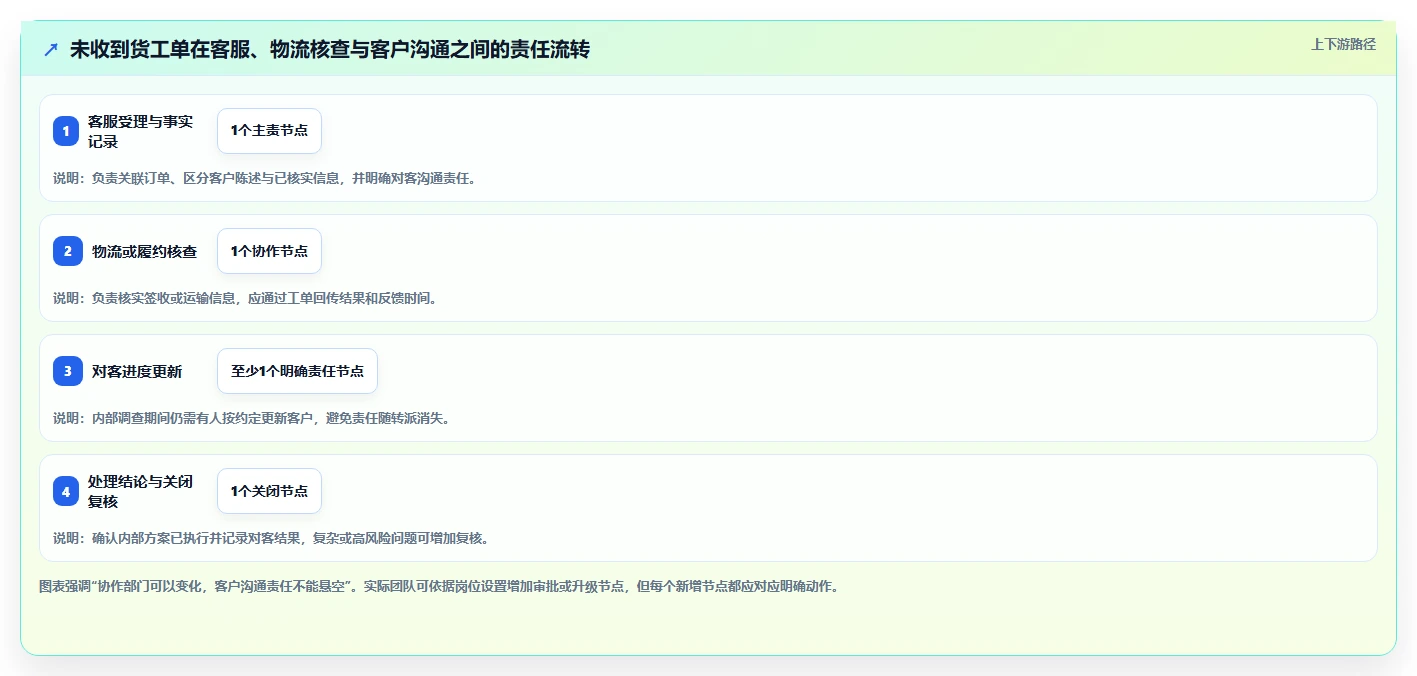Click the '物流或履约核查' step title

tap(145, 251)
